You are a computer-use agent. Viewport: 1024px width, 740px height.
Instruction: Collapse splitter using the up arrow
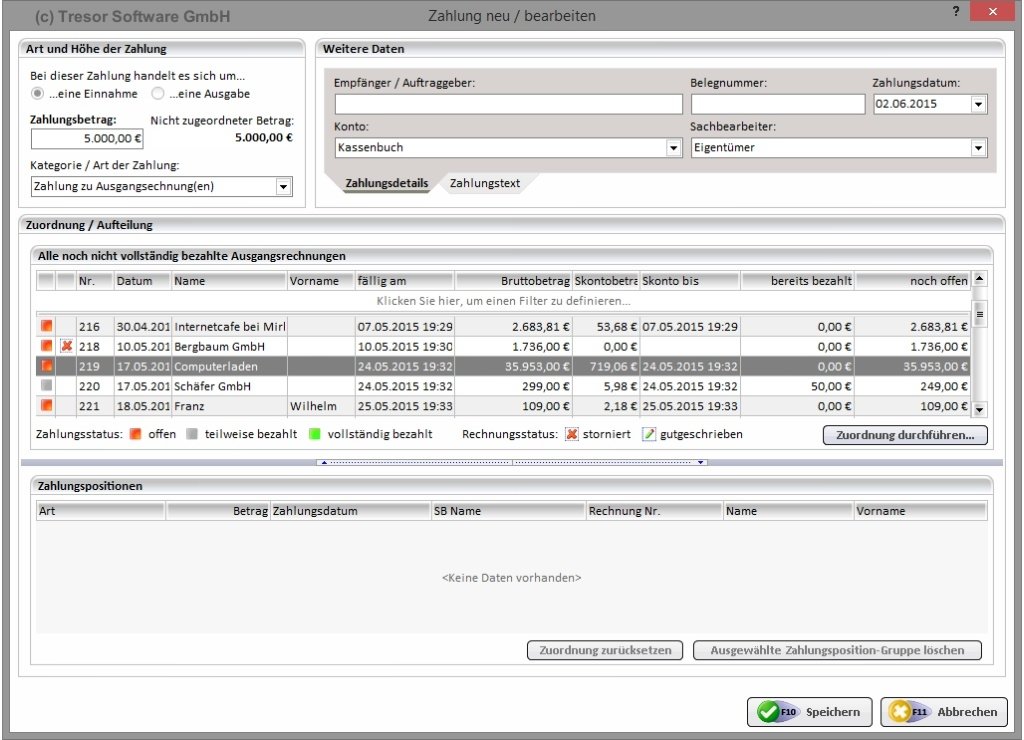pyautogui.click(x=324, y=462)
